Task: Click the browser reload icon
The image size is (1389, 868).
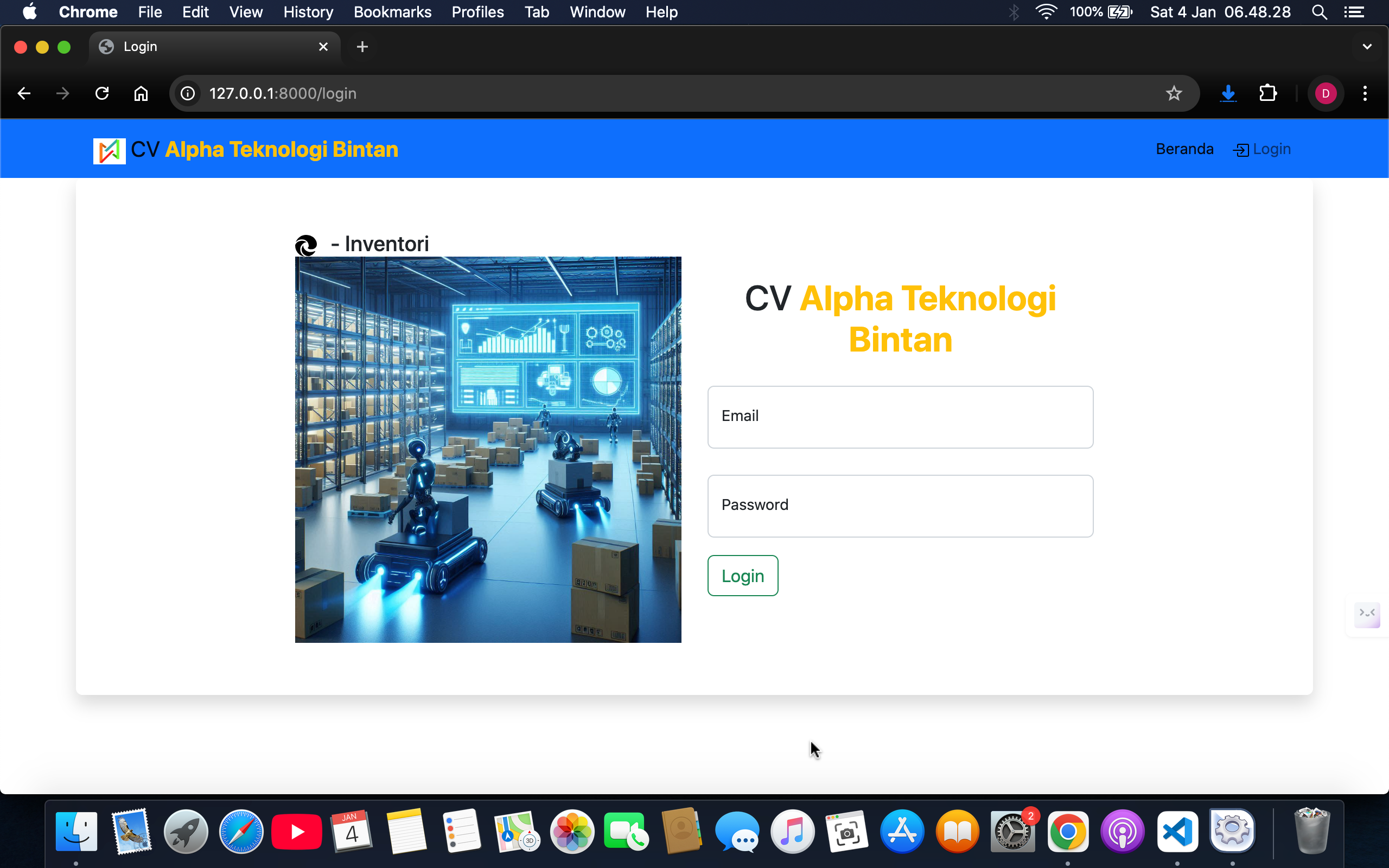Action: (x=102, y=93)
